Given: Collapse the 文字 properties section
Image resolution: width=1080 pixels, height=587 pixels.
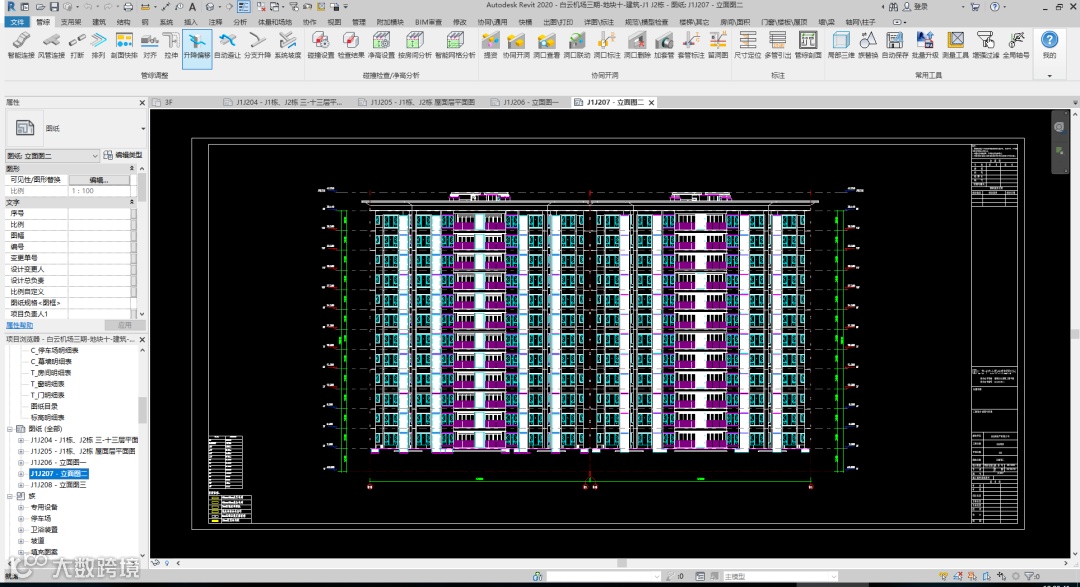Looking at the screenshot, I should click(132, 203).
